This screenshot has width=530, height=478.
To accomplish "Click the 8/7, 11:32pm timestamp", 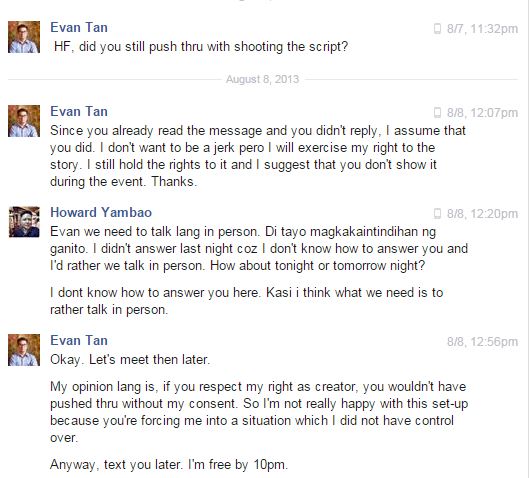I will 482,29.
